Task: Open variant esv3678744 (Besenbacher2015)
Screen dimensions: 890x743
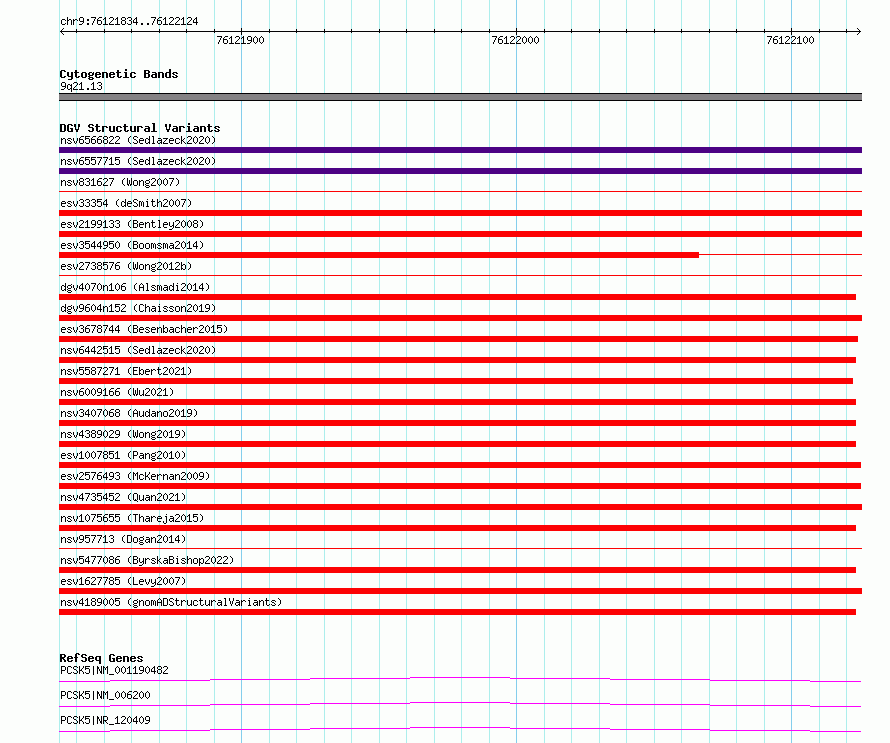Action: click(144, 329)
